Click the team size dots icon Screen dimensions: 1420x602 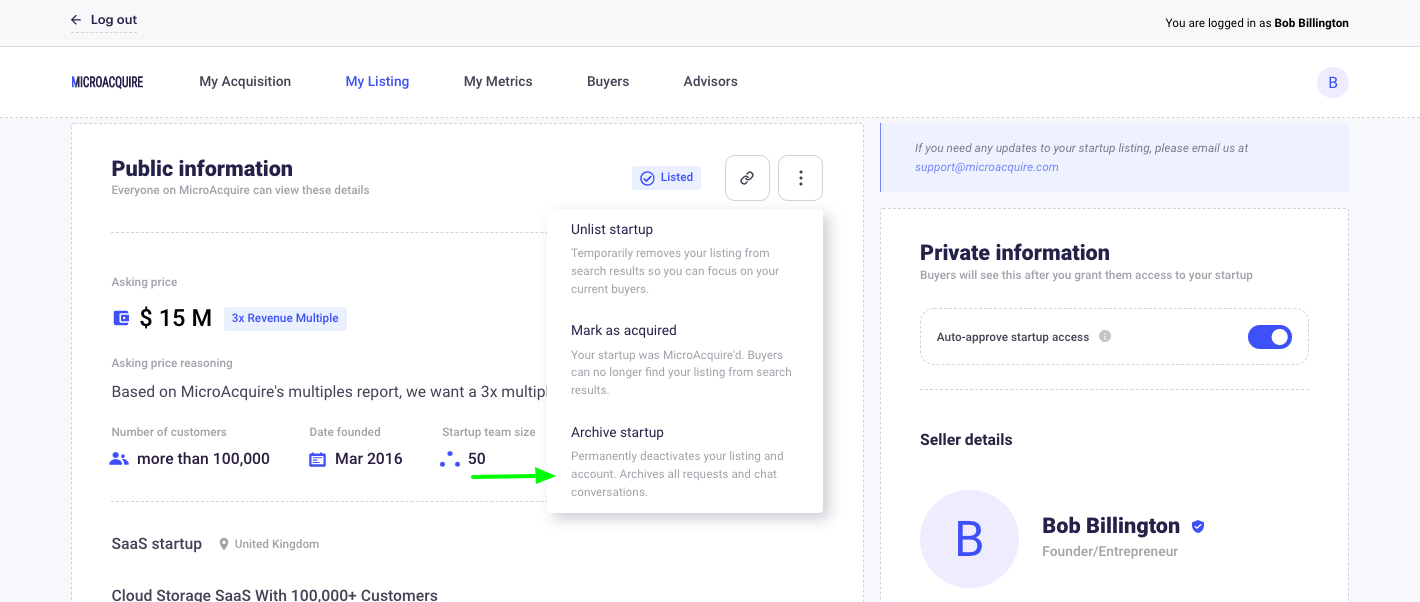tap(450, 459)
